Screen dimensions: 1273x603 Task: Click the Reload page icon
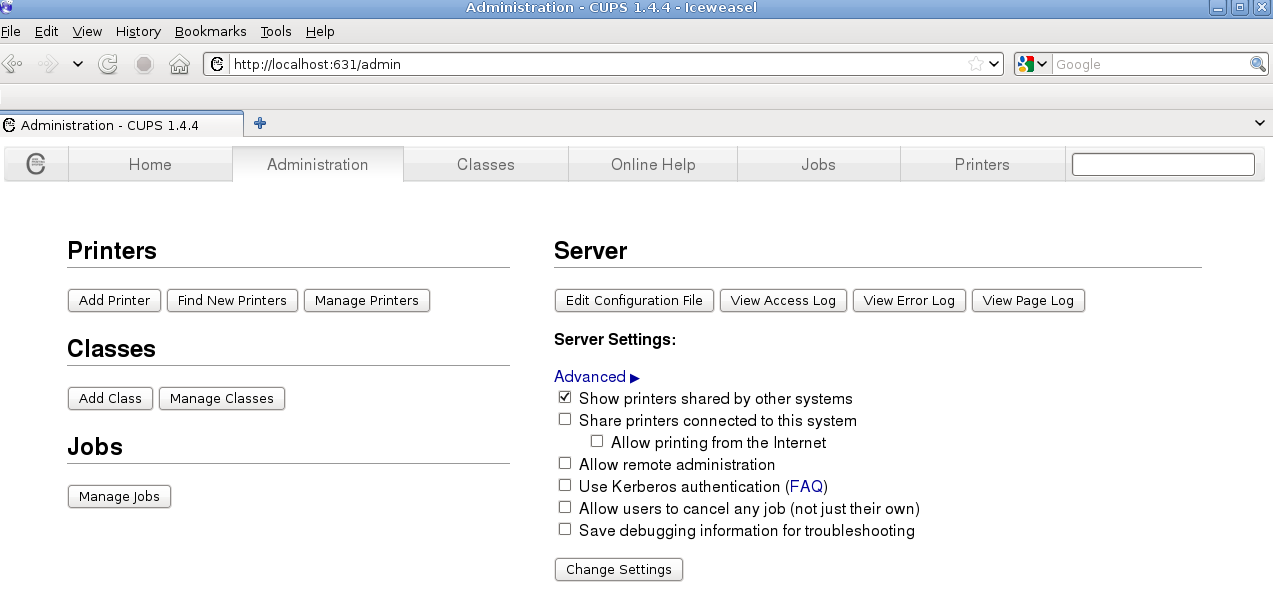108,65
